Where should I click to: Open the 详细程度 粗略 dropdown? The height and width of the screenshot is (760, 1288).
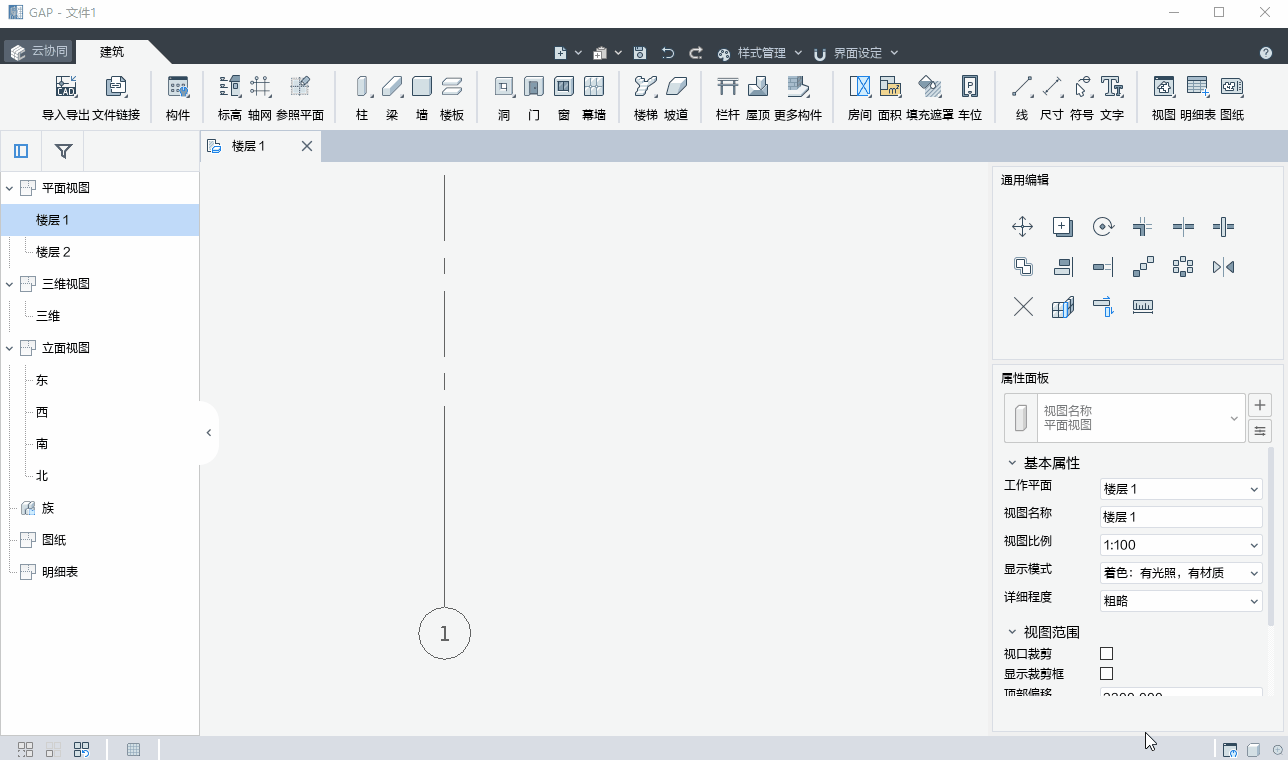[1181, 601]
